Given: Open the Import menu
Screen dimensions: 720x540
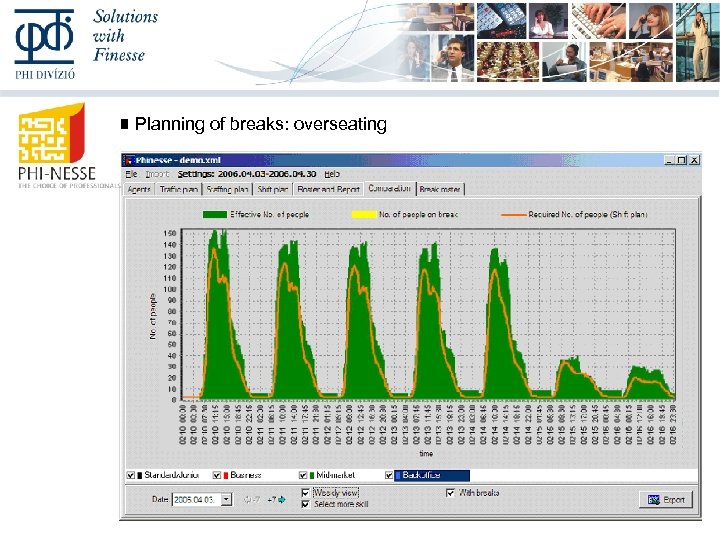Looking at the screenshot, I should coord(157,174).
